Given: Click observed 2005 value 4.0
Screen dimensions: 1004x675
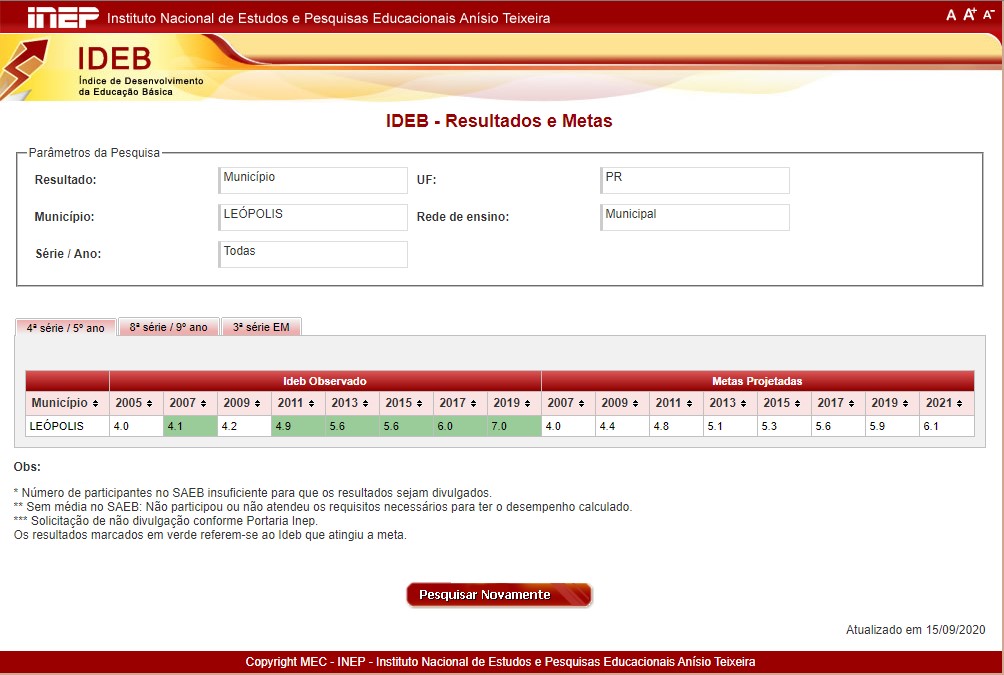Looking at the screenshot, I should click(x=136, y=426).
